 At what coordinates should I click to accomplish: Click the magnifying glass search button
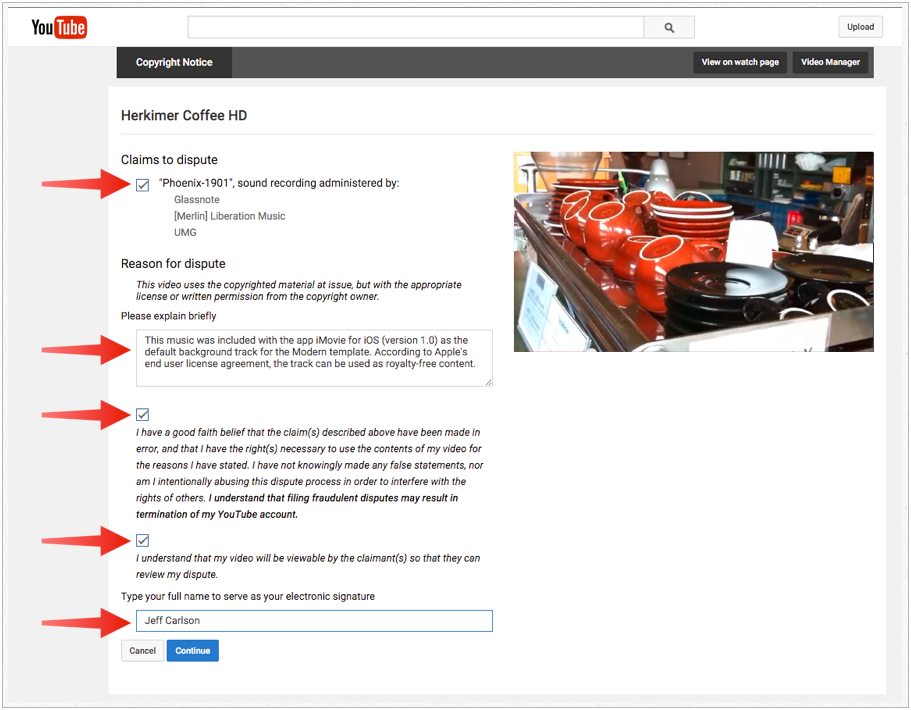point(668,28)
